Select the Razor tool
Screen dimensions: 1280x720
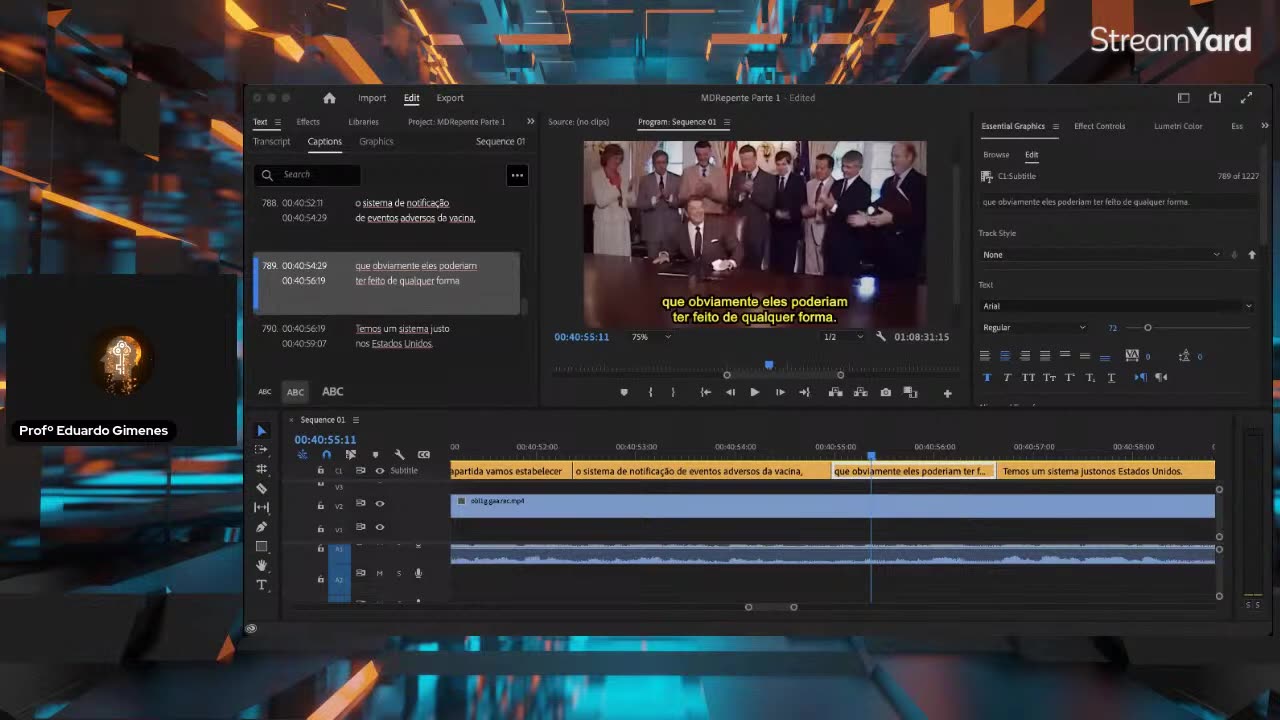point(261,488)
